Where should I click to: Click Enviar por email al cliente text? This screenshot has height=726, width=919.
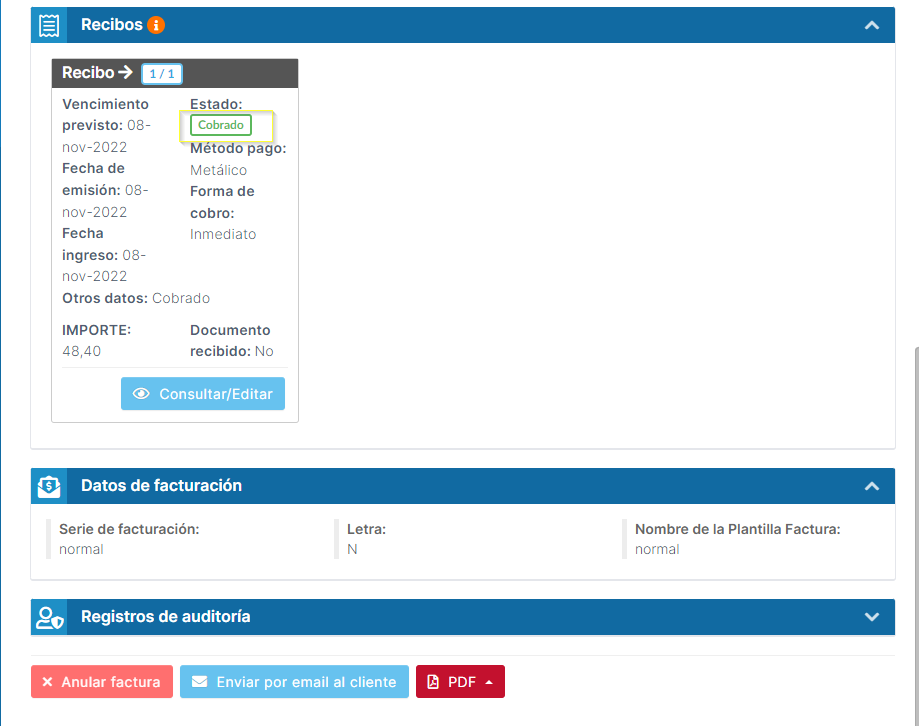pyautogui.click(x=306, y=682)
